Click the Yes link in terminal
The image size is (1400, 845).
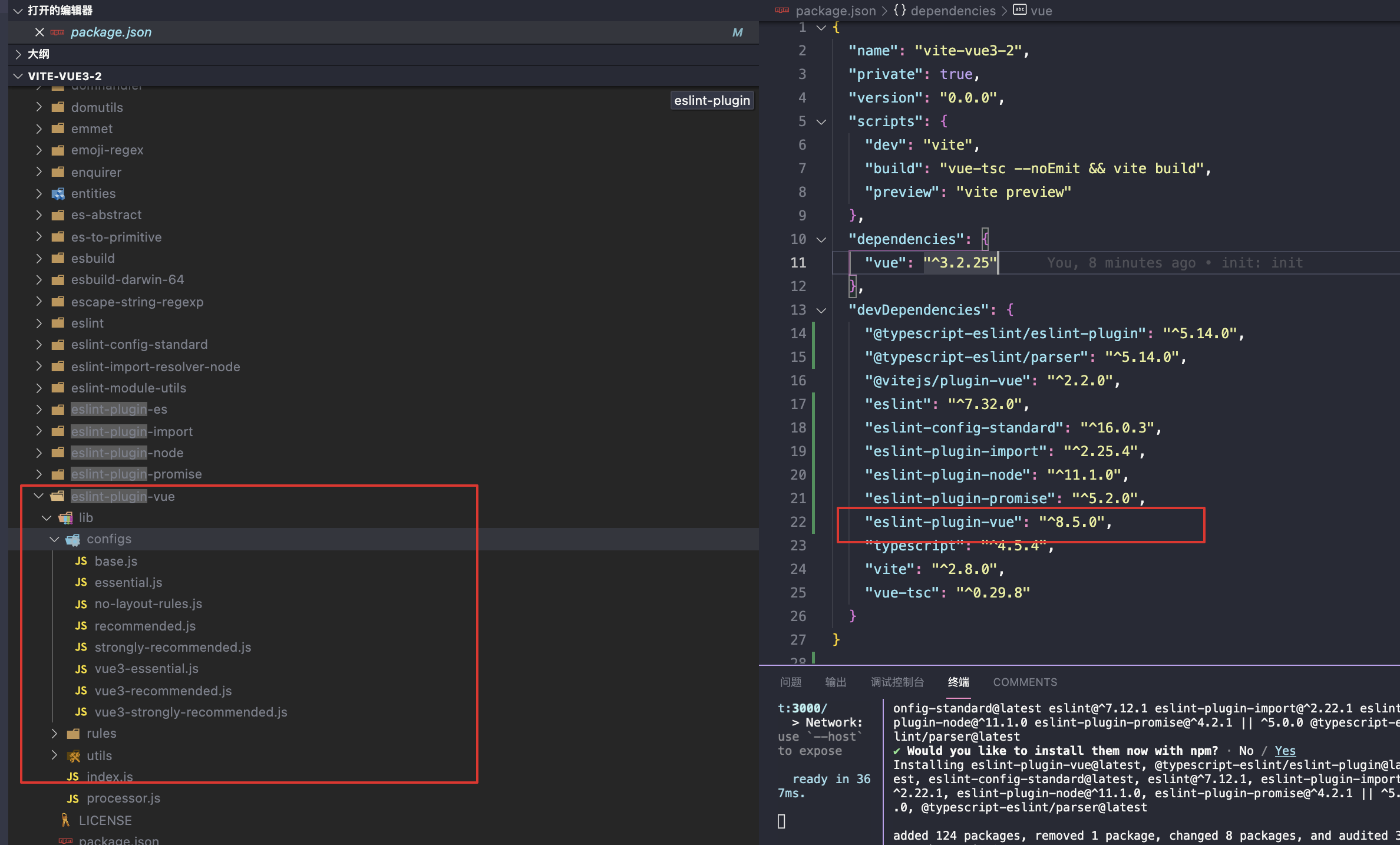tap(1285, 751)
